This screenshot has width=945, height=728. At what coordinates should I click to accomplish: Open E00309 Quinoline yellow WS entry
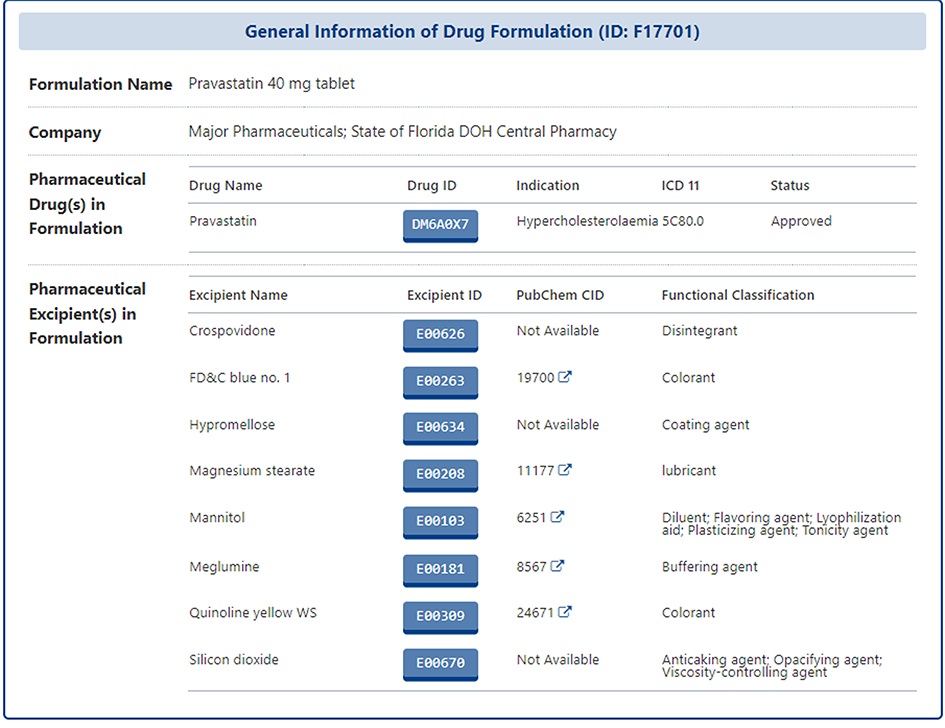point(440,616)
